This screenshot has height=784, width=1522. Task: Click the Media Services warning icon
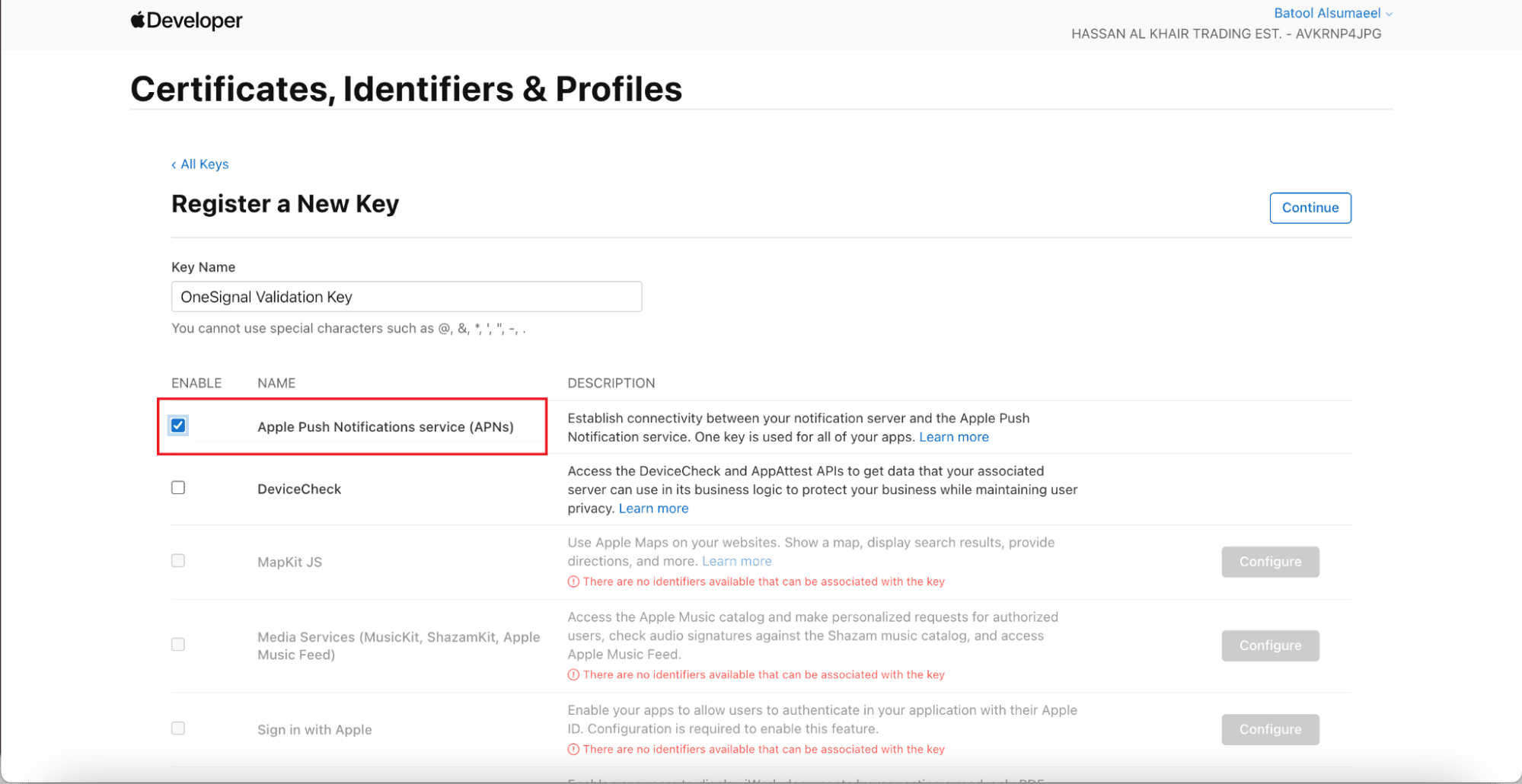(573, 674)
